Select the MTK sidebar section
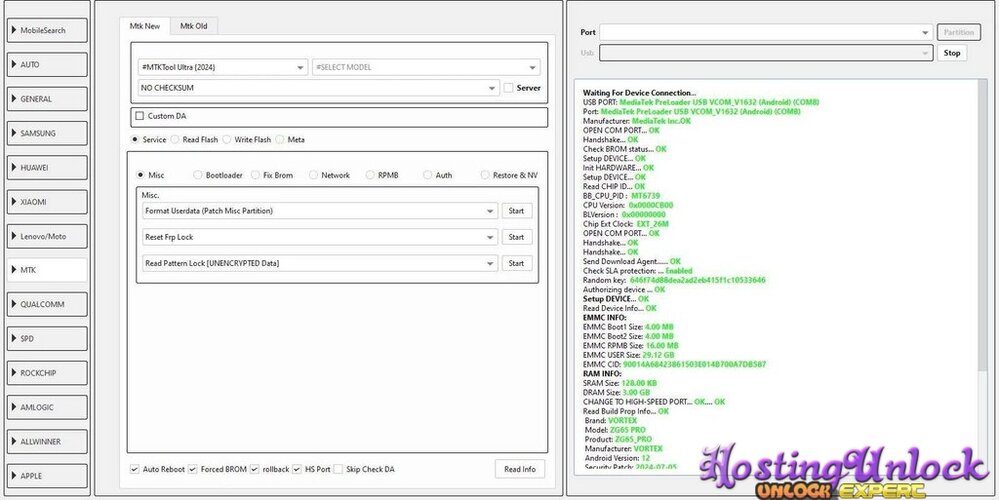This screenshot has width=999, height=500. coord(47,270)
